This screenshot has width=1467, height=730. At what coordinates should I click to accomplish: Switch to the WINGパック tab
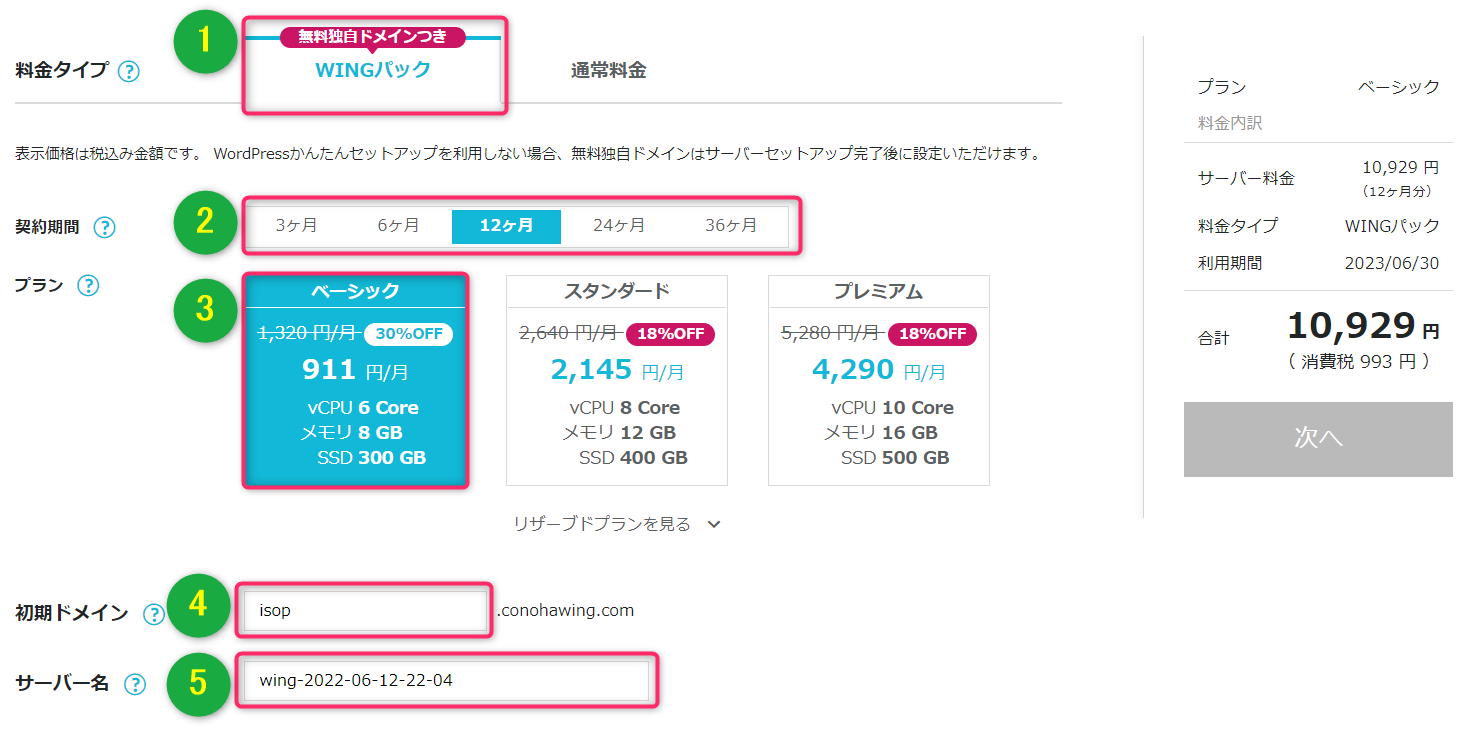[373, 70]
